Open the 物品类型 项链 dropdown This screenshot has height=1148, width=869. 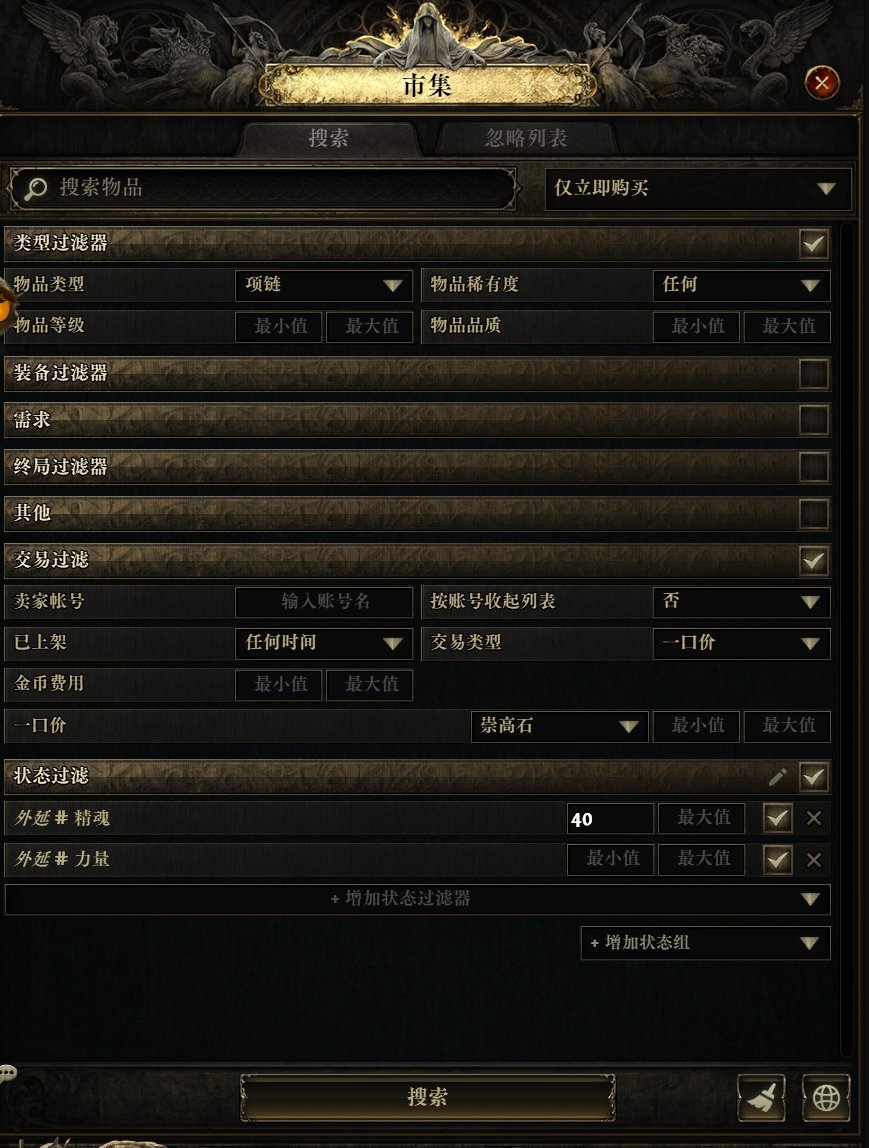[x=324, y=285]
